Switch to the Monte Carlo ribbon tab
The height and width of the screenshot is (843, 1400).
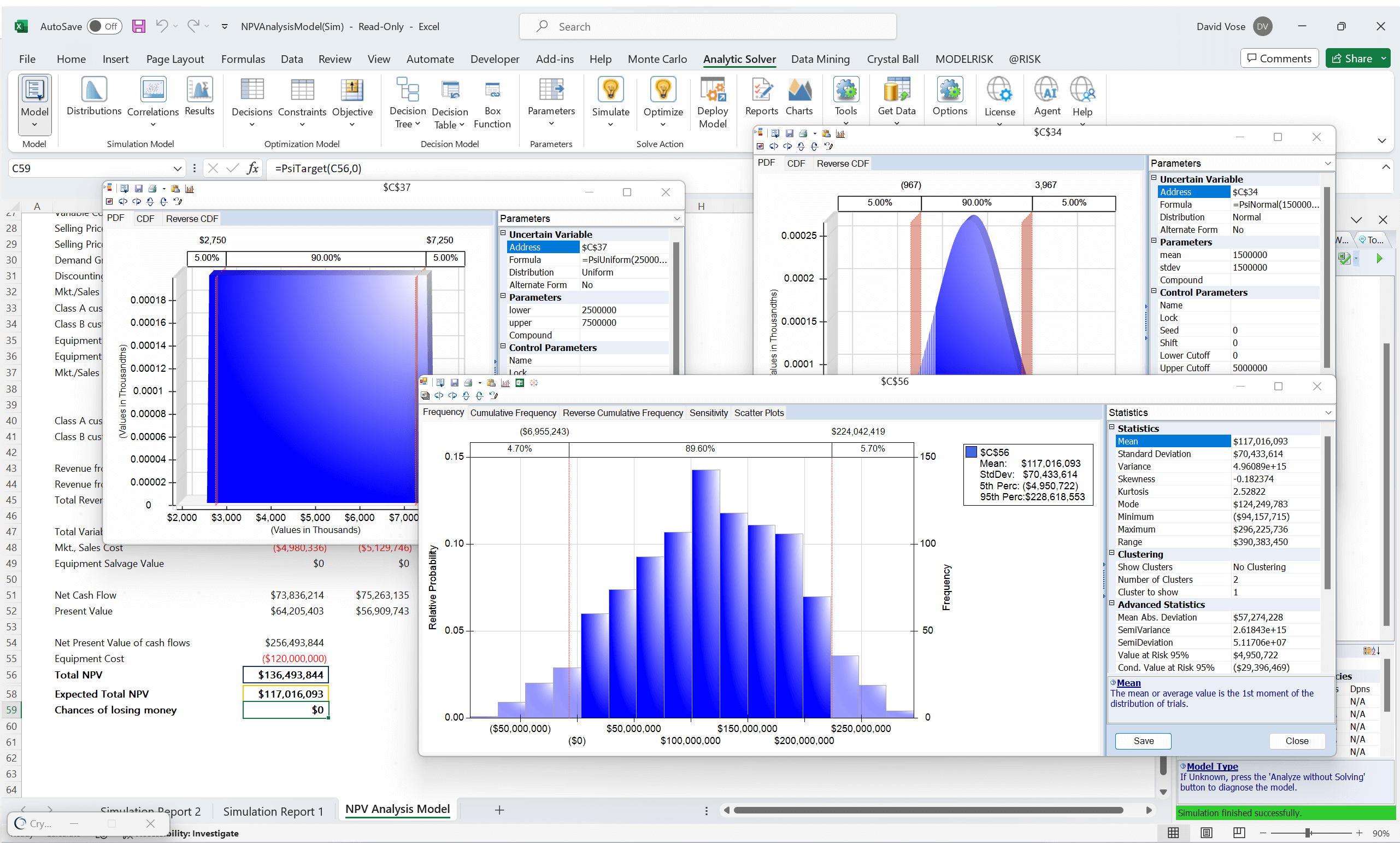pyautogui.click(x=657, y=58)
